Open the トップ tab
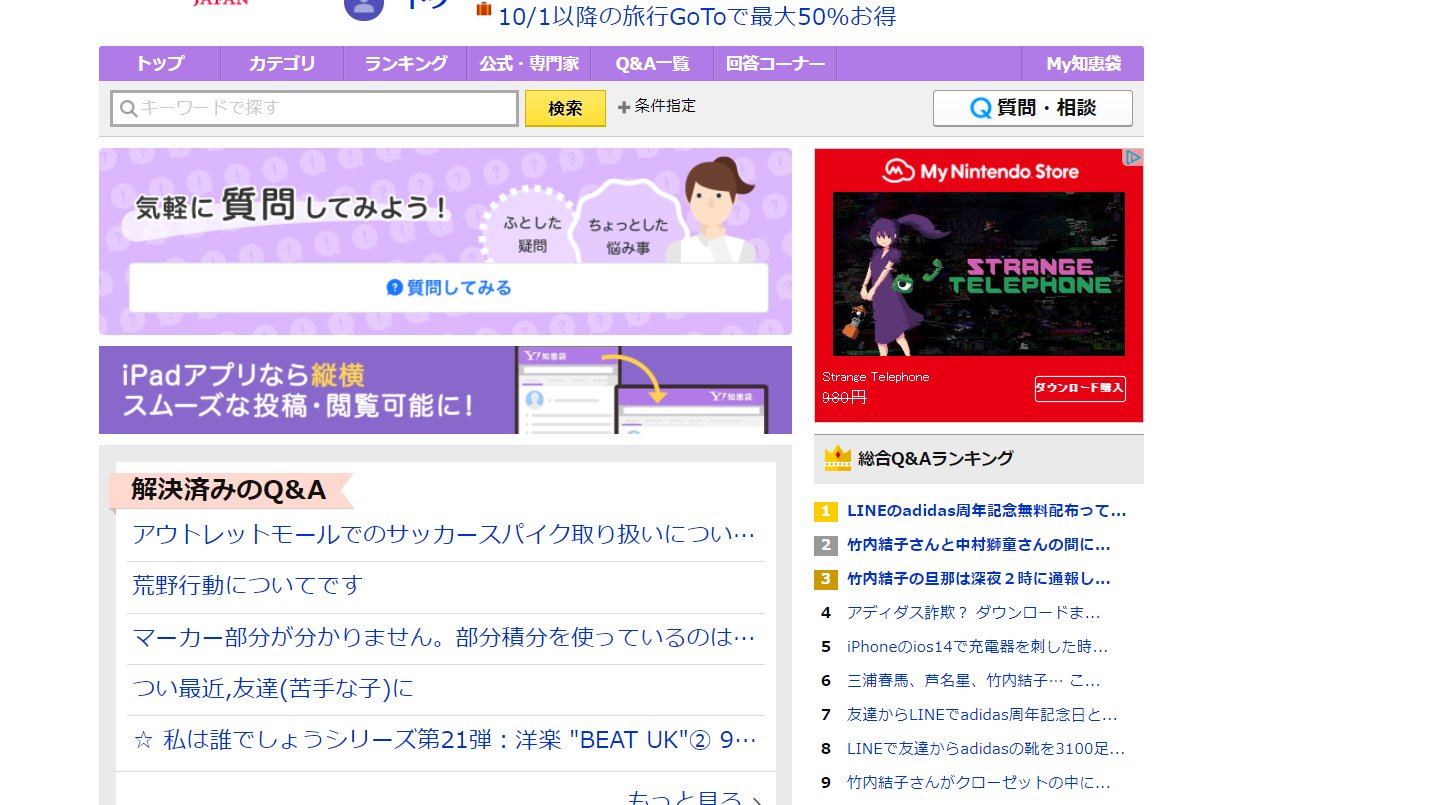The height and width of the screenshot is (805, 1431). pyautogui.click(x=160, y=64)
